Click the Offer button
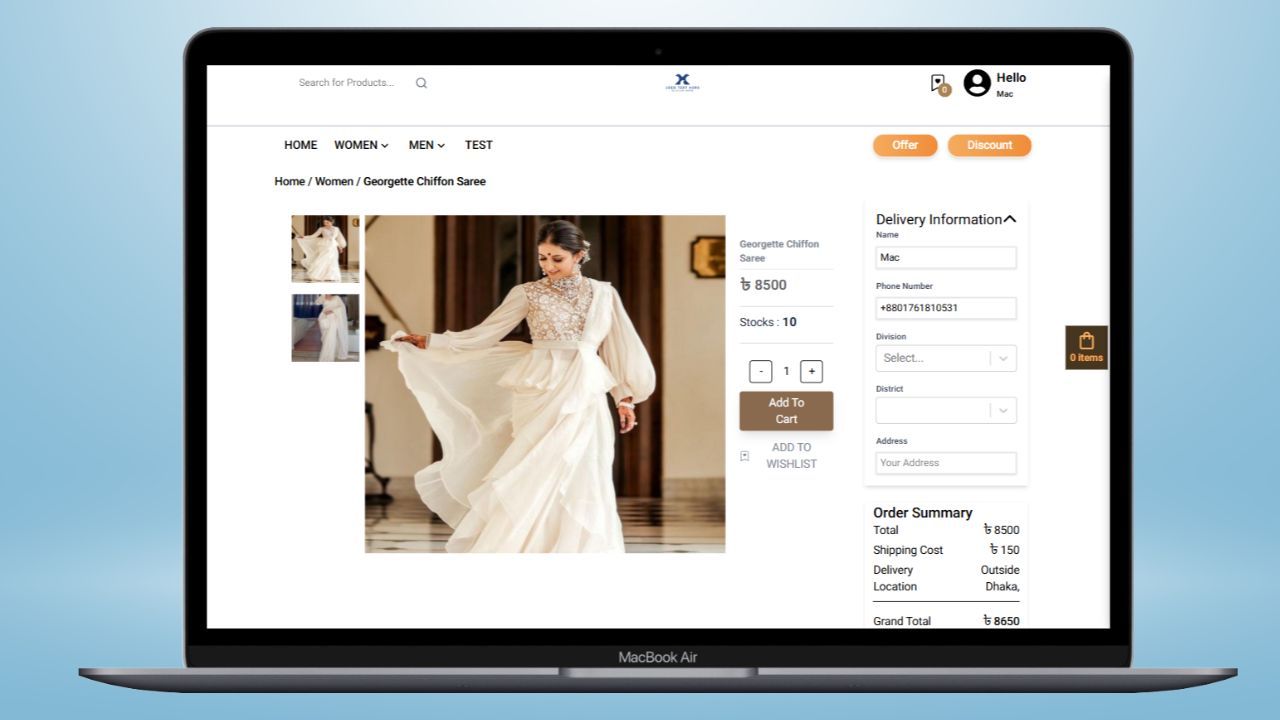The width and height of the screenshot is (1280, 720). (905, 145)
